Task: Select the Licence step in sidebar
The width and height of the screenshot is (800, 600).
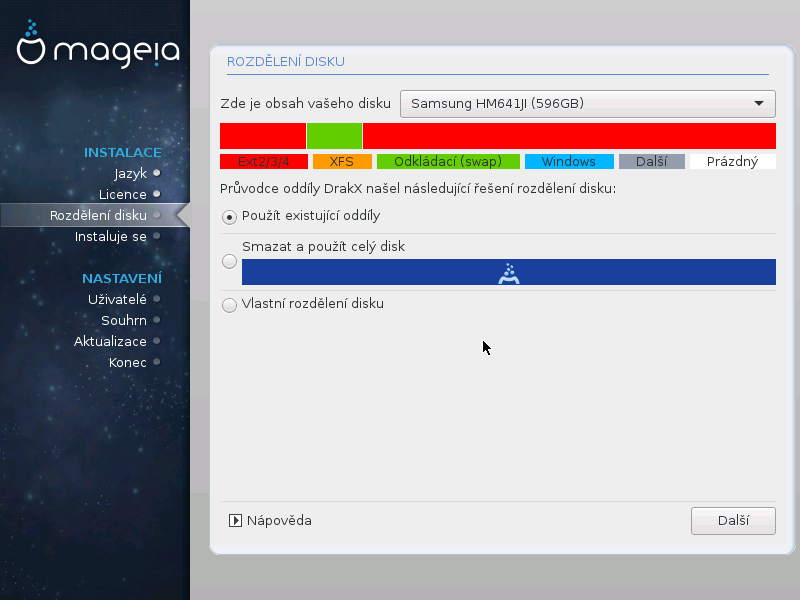Action: pyautogui.click(x=122, y=194)
